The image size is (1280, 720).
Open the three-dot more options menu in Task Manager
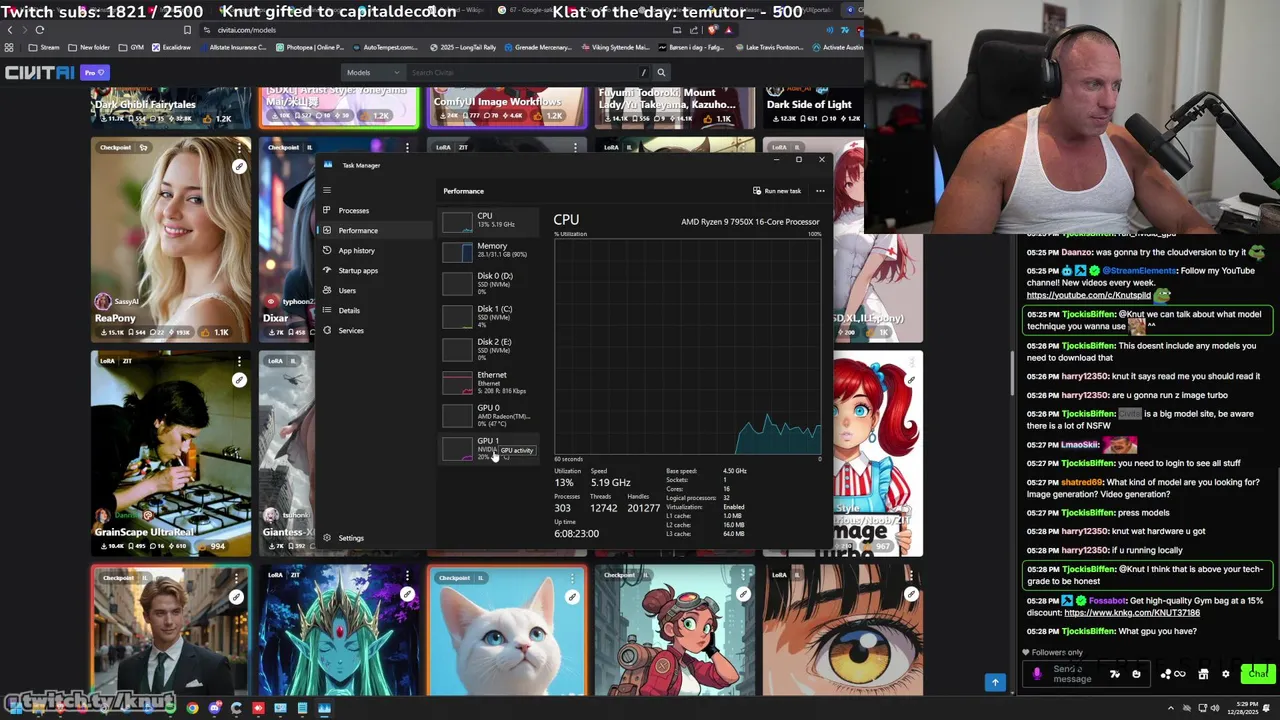click(820, 191)
